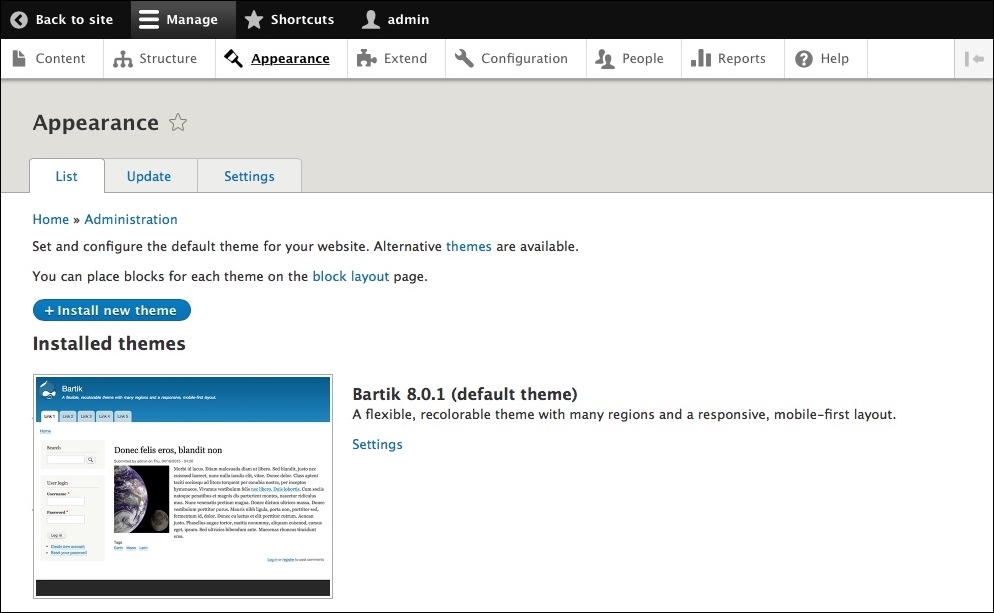Click the Installed themes heading
This screenshot has width=994, height=613.
click(109, 344)
